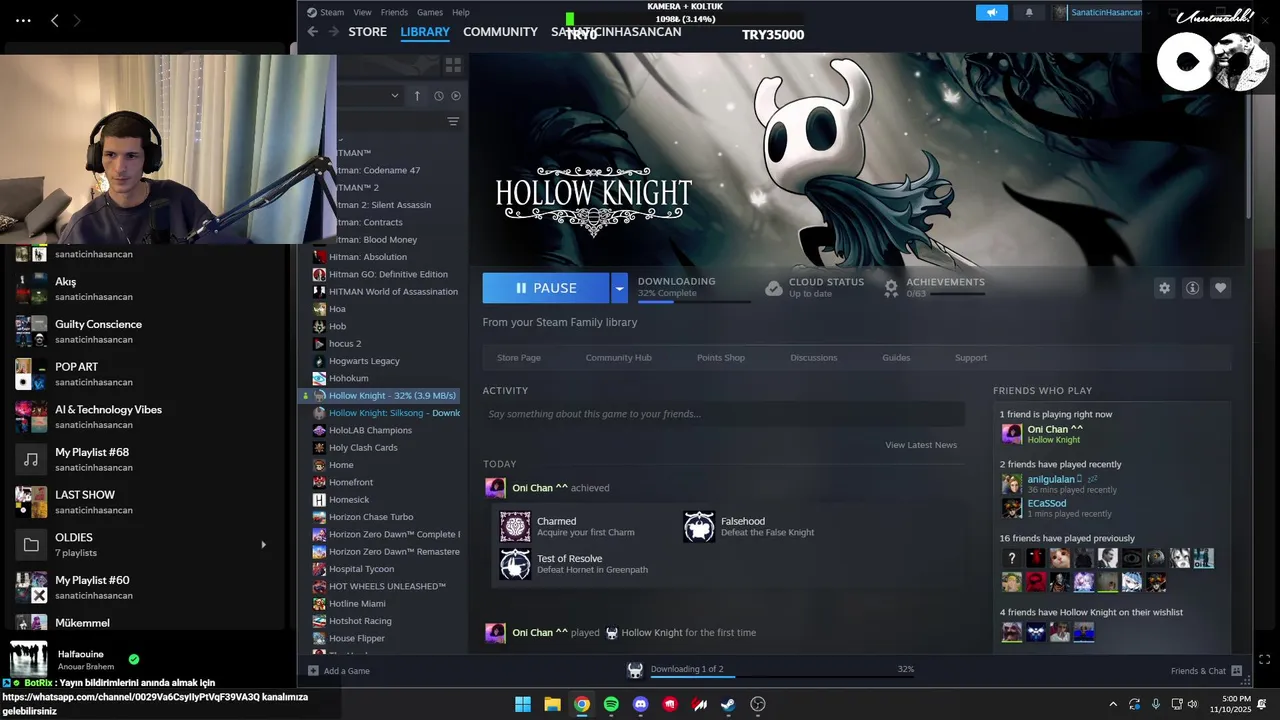Open the Games menu
1280x720 pixels.
tap(430, 12)
